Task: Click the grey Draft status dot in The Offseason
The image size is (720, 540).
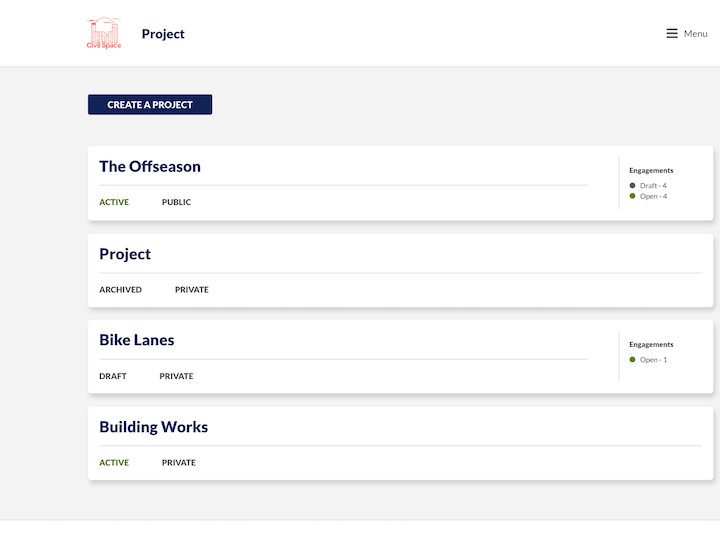Action: click(x=632, y=186)
